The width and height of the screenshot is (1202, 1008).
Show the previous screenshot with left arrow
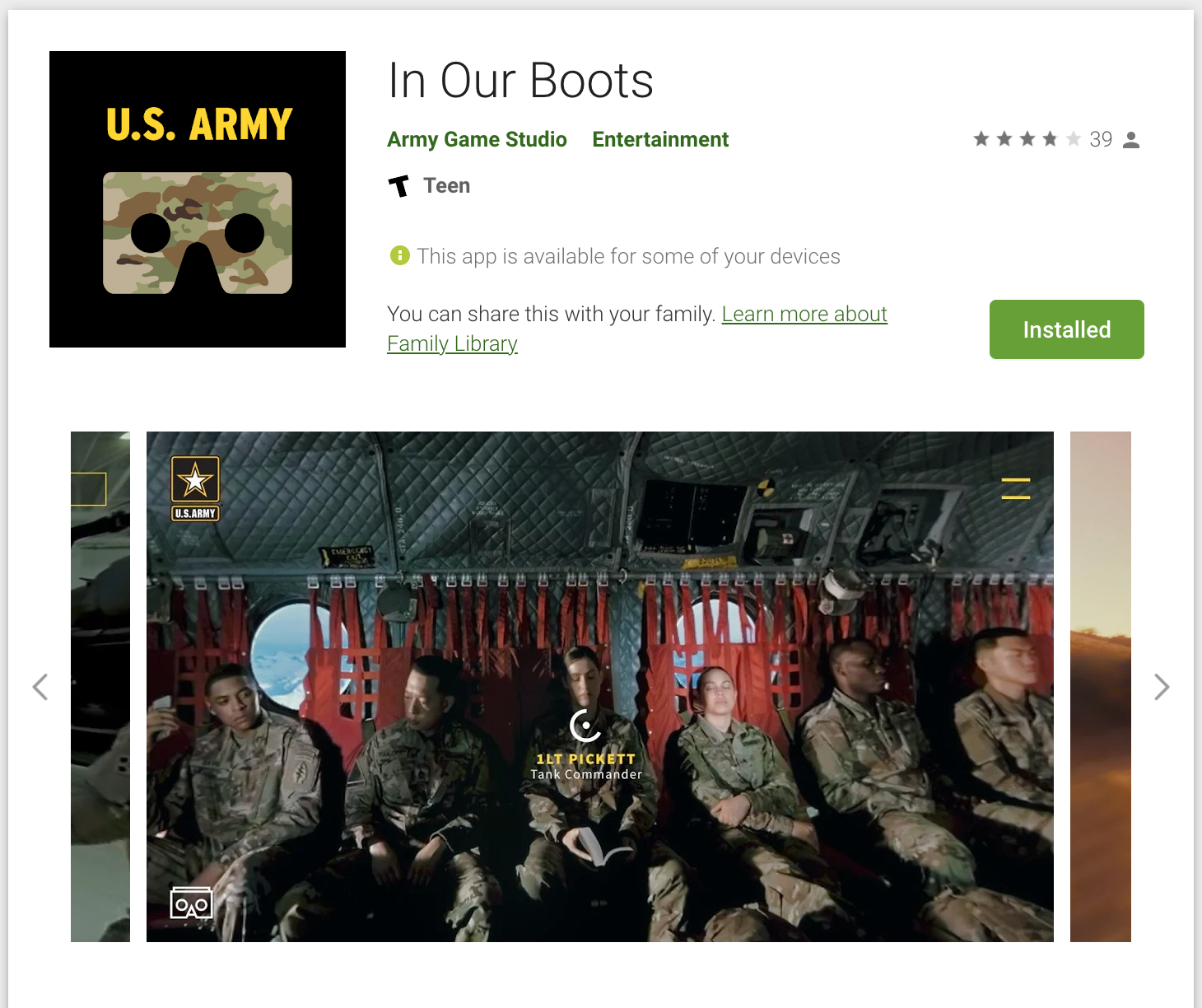point(40,687)
